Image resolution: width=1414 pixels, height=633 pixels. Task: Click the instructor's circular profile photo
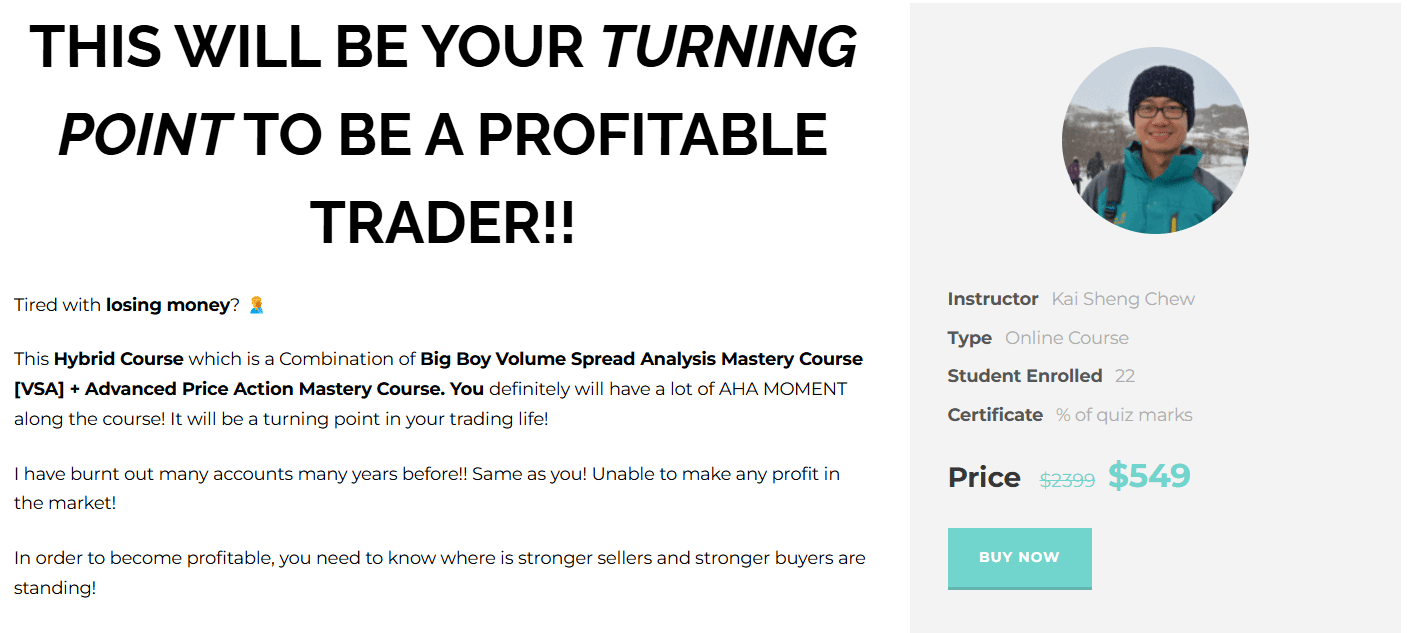point(1155,140)
